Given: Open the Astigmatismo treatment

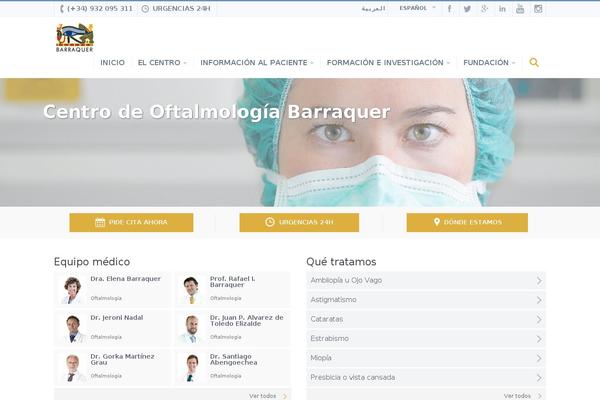Looking at the screenshot, I should [x=426, y=300].
